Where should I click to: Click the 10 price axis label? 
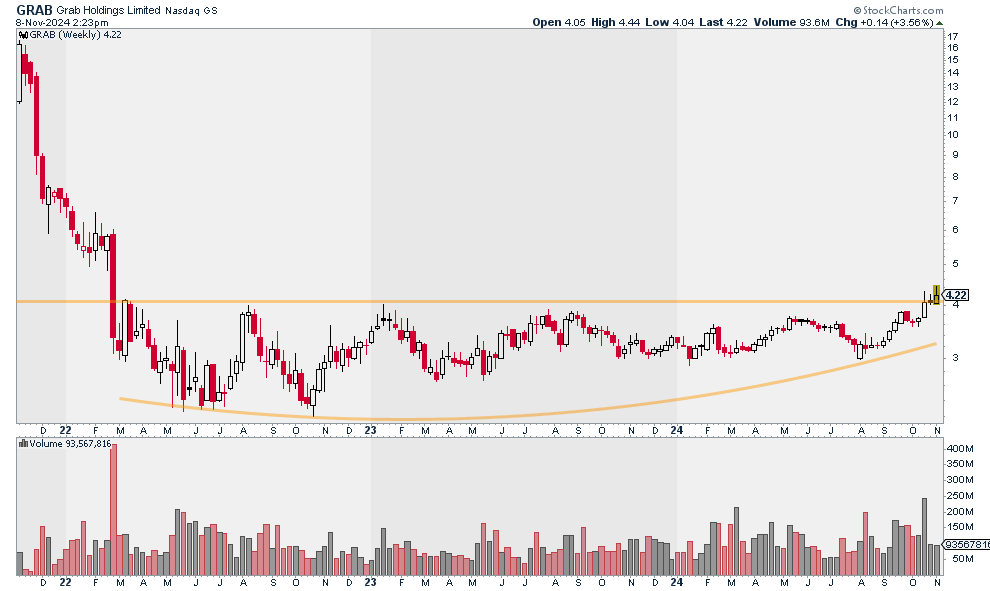pyautogui.click(x=953, y=134)
